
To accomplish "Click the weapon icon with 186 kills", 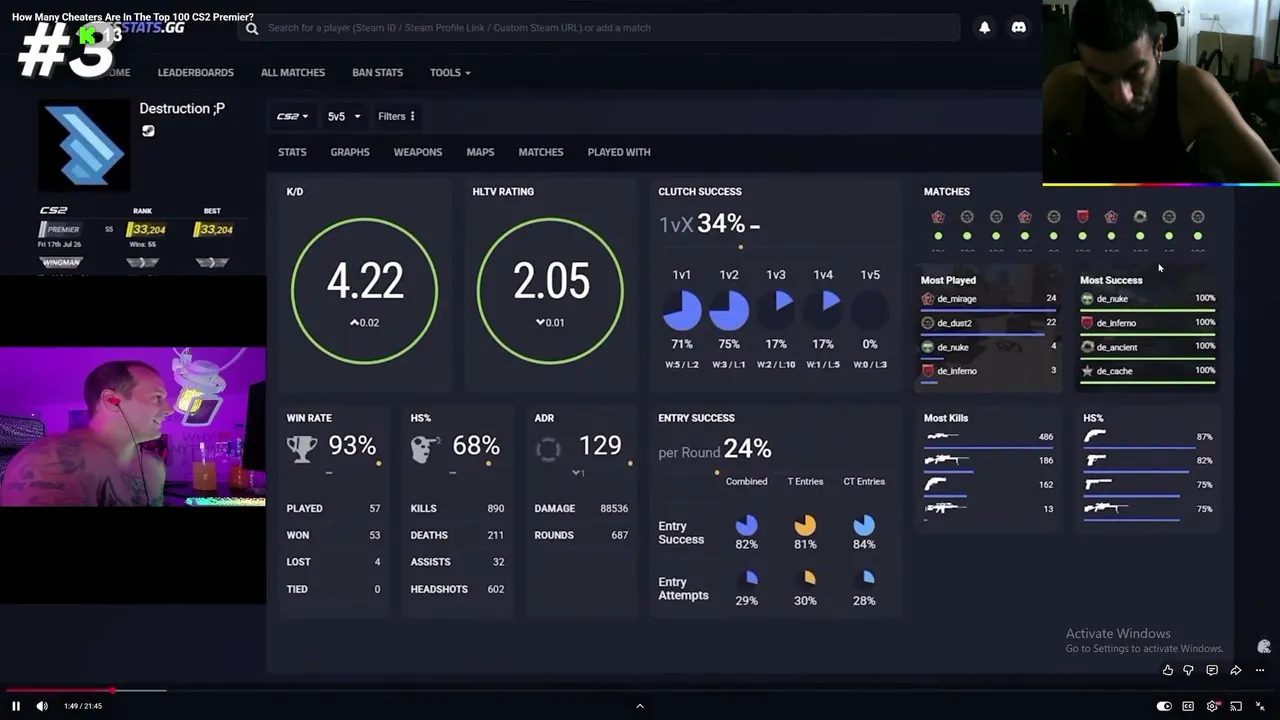I will click(947, 461).
